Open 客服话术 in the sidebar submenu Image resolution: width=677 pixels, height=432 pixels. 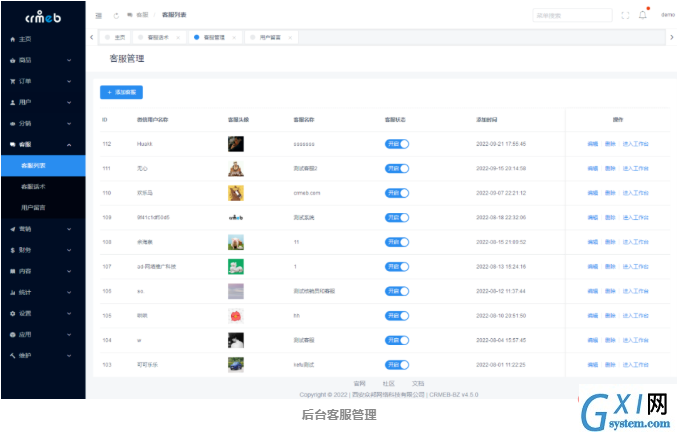click(x=43, y=187)
